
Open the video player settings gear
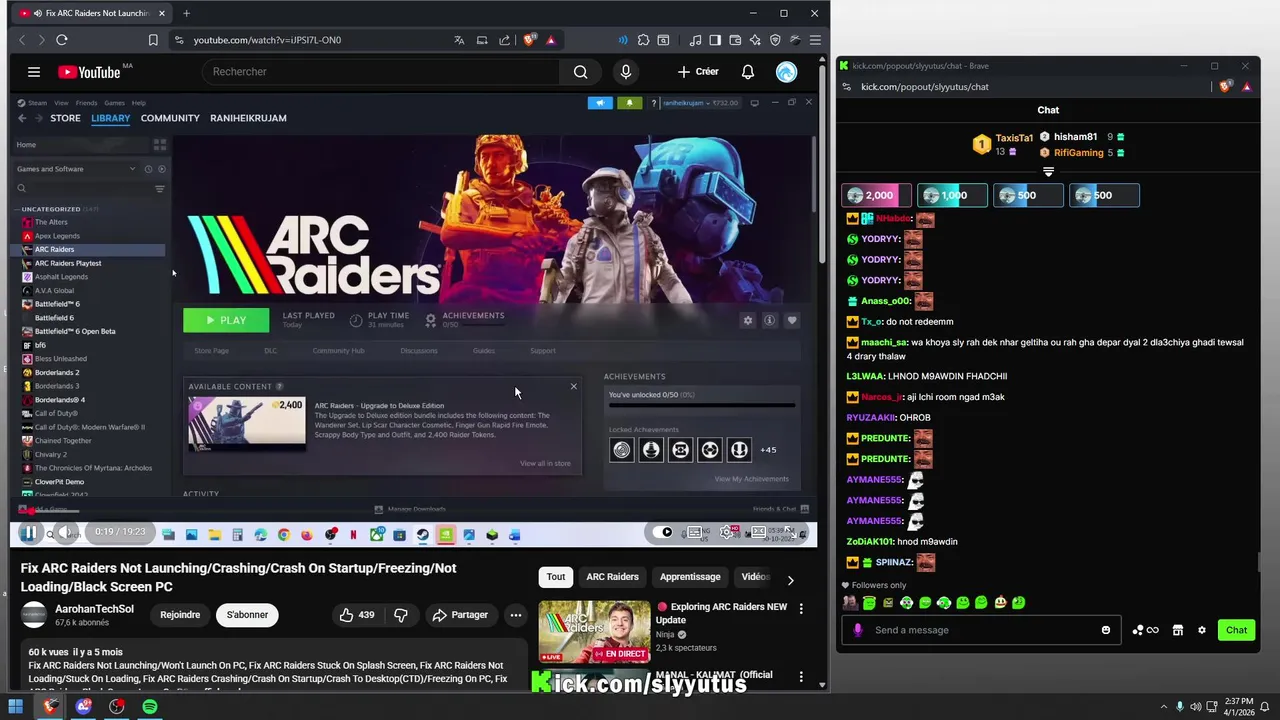[x=728, y=532]
